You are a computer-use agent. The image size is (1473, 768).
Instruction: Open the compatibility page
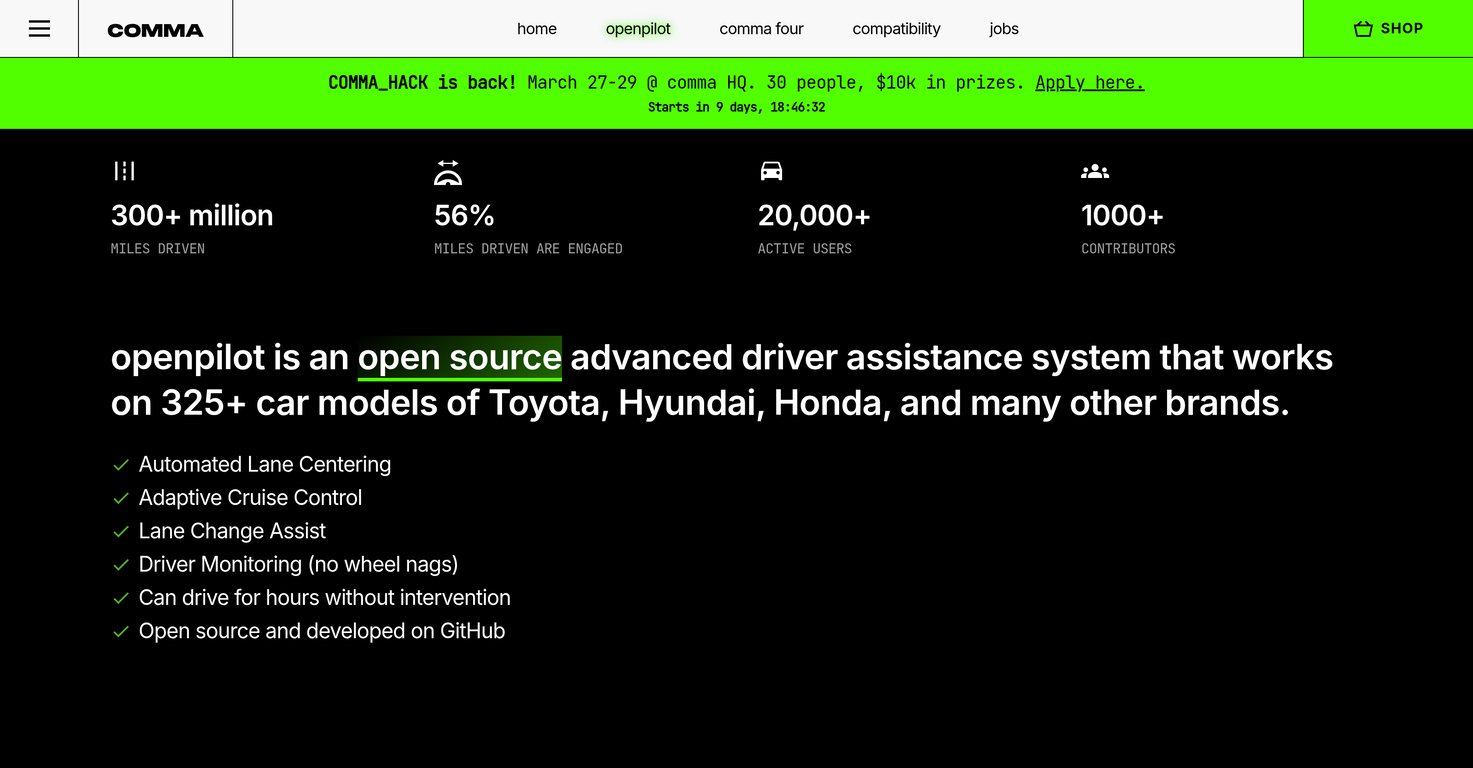896,29
